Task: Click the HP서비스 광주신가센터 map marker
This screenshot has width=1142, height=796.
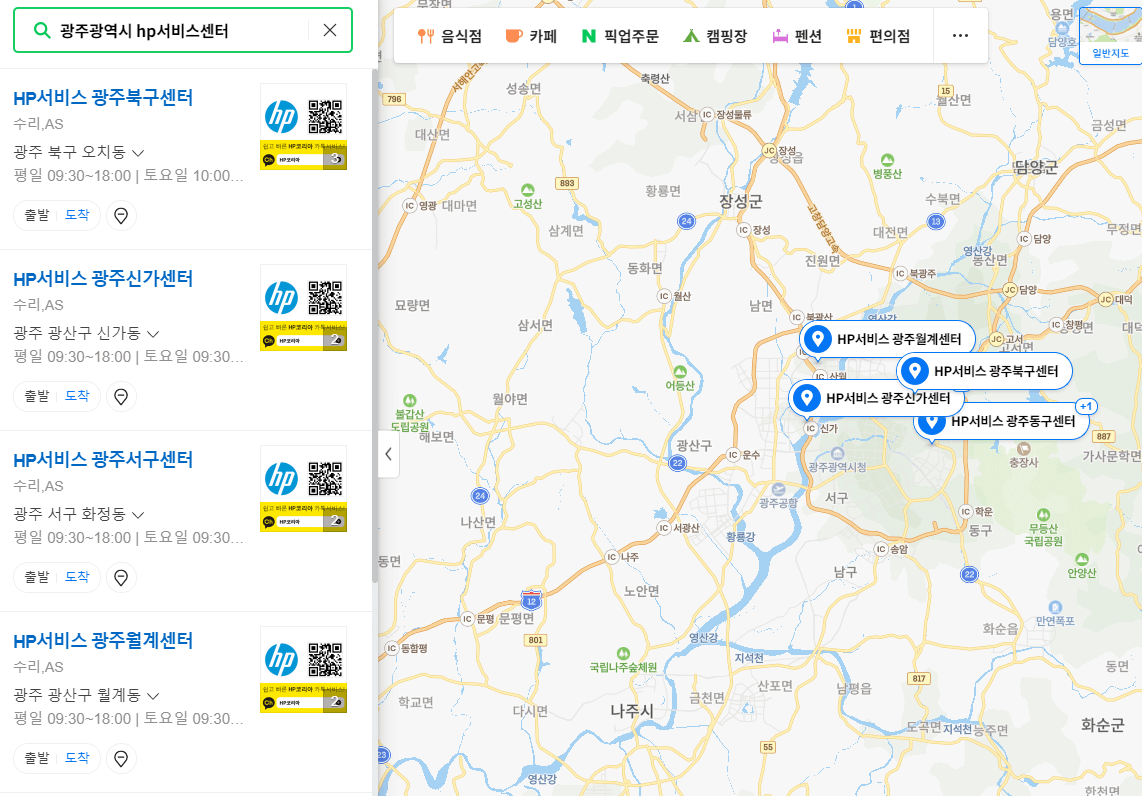Action: 877,398
